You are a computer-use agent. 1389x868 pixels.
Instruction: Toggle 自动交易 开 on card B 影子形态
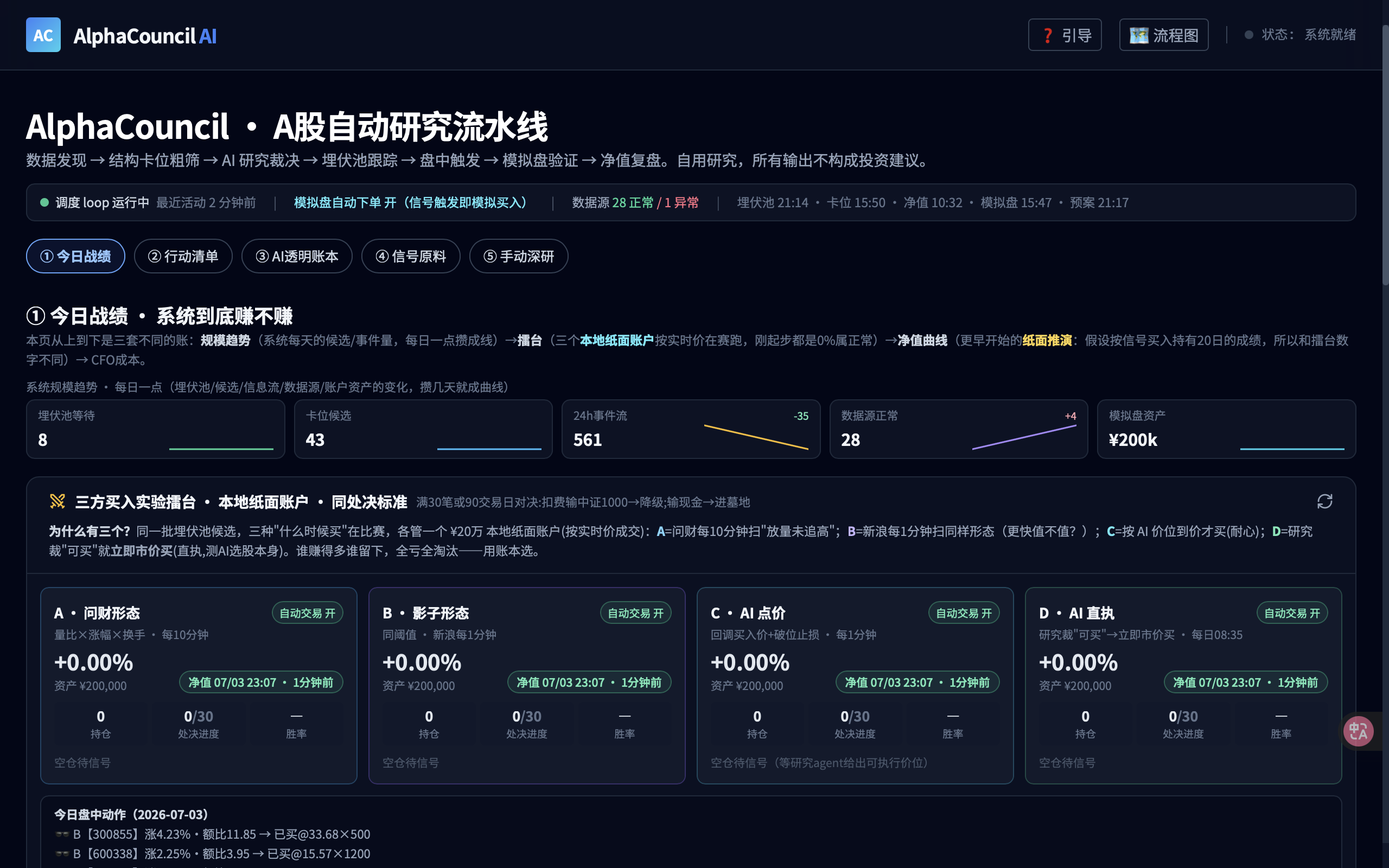[x=635, y=613]
